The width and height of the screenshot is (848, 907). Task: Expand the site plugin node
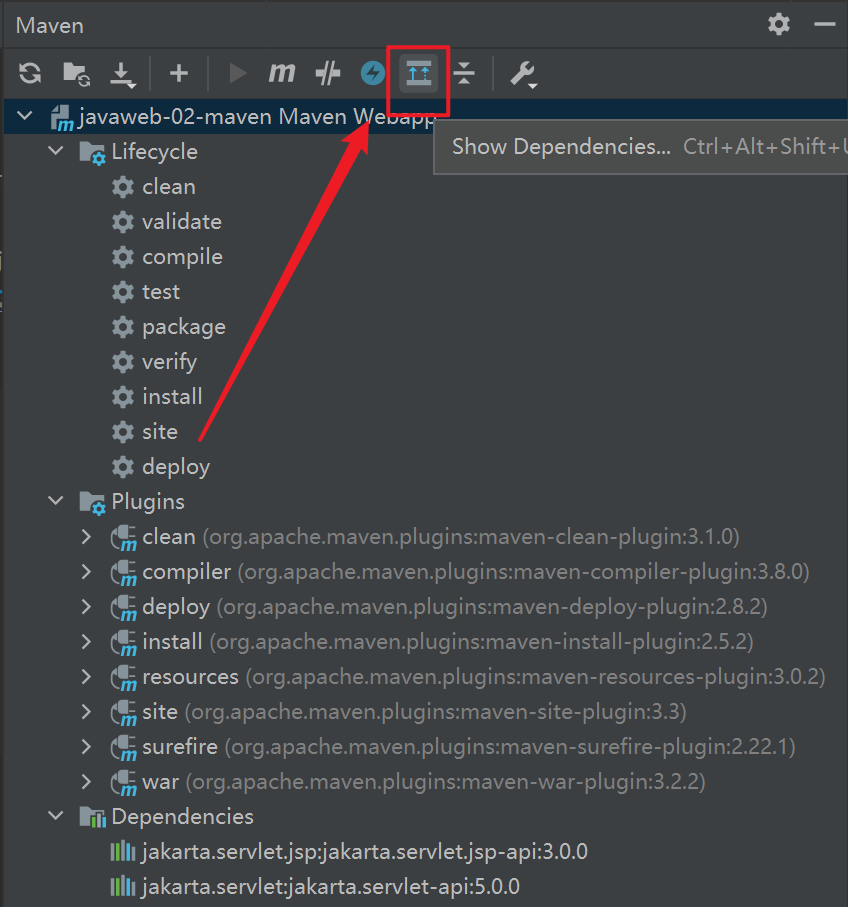click(86, 711)
